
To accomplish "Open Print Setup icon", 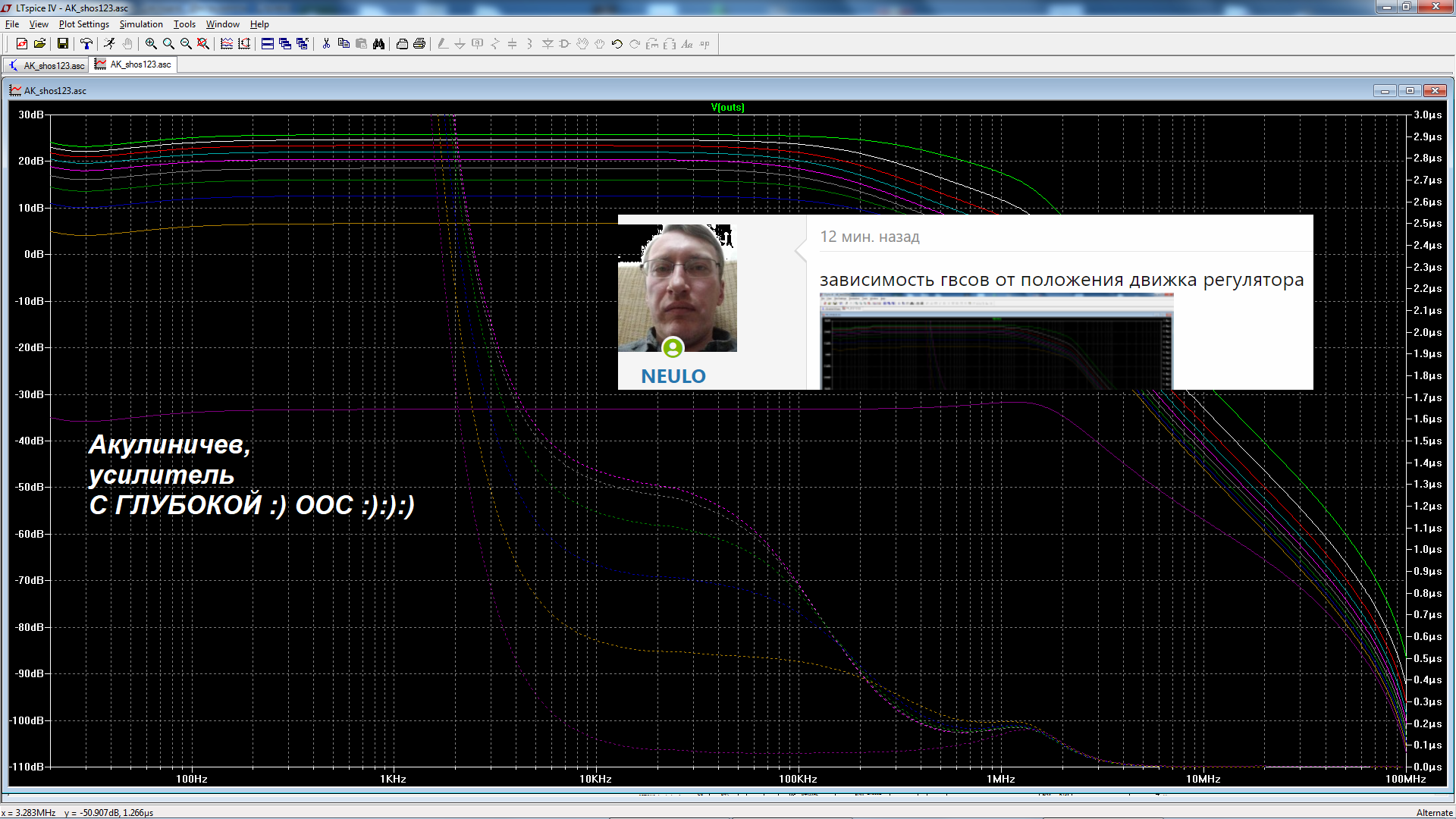I will (402, 44).
